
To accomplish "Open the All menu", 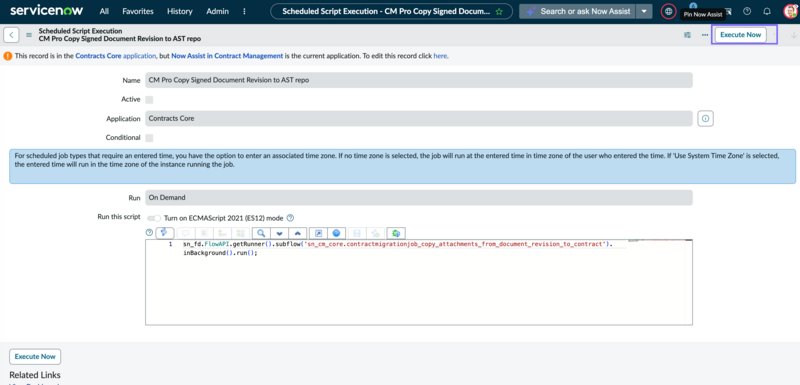I will [104, 11].
